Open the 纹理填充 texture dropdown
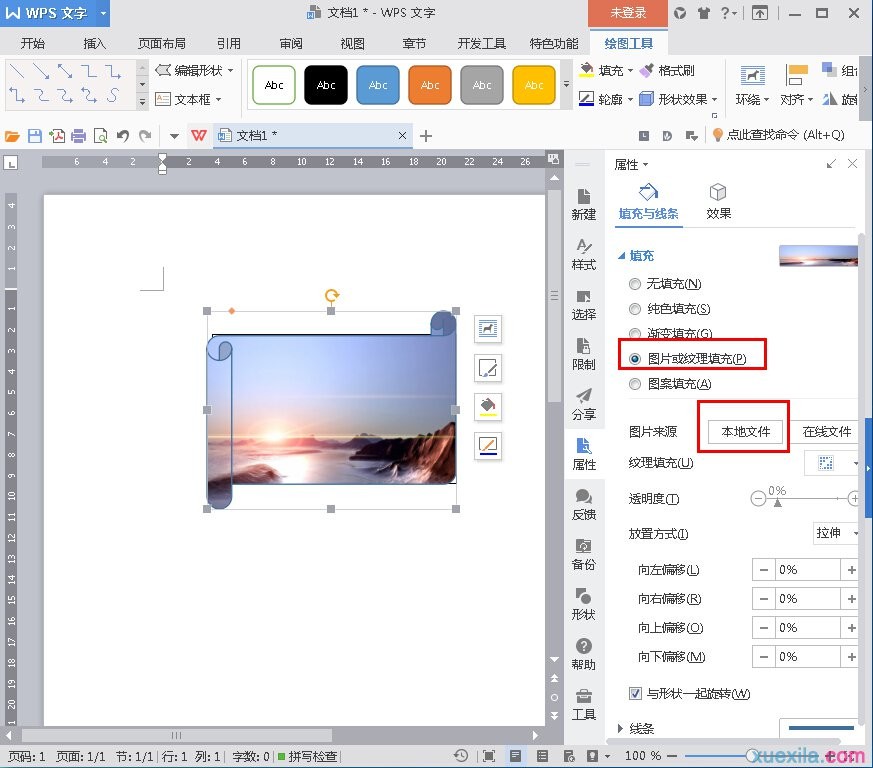Viewport: 873px width, 768px height. point(833,463)
